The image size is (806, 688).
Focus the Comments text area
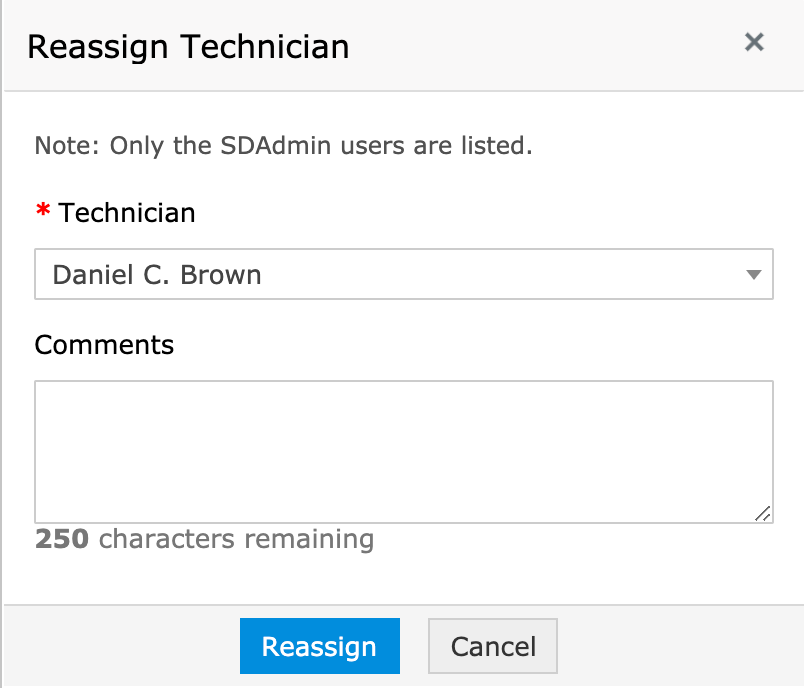point(403,451)
